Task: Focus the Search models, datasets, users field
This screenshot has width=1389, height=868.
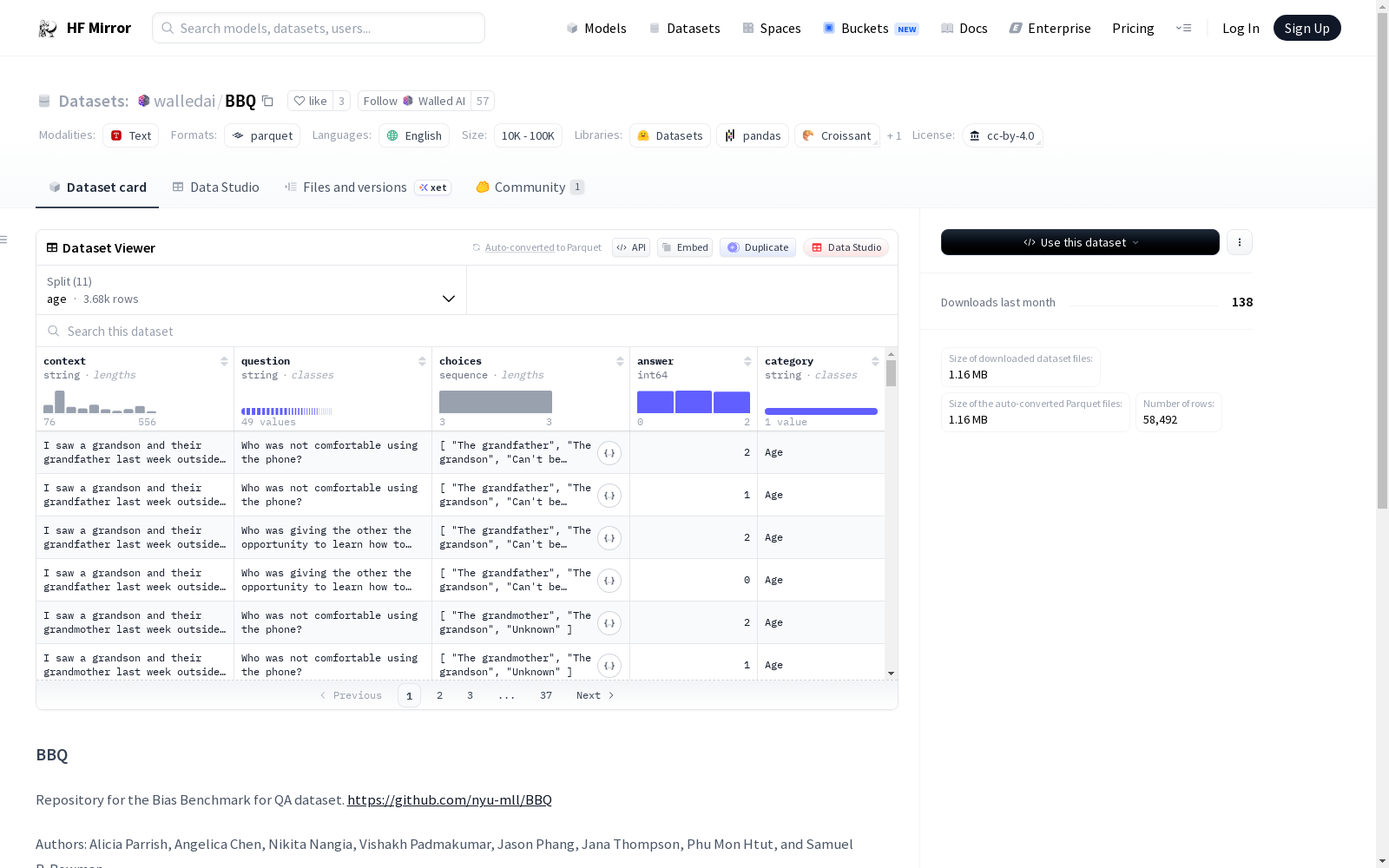Action: [319, 28]
